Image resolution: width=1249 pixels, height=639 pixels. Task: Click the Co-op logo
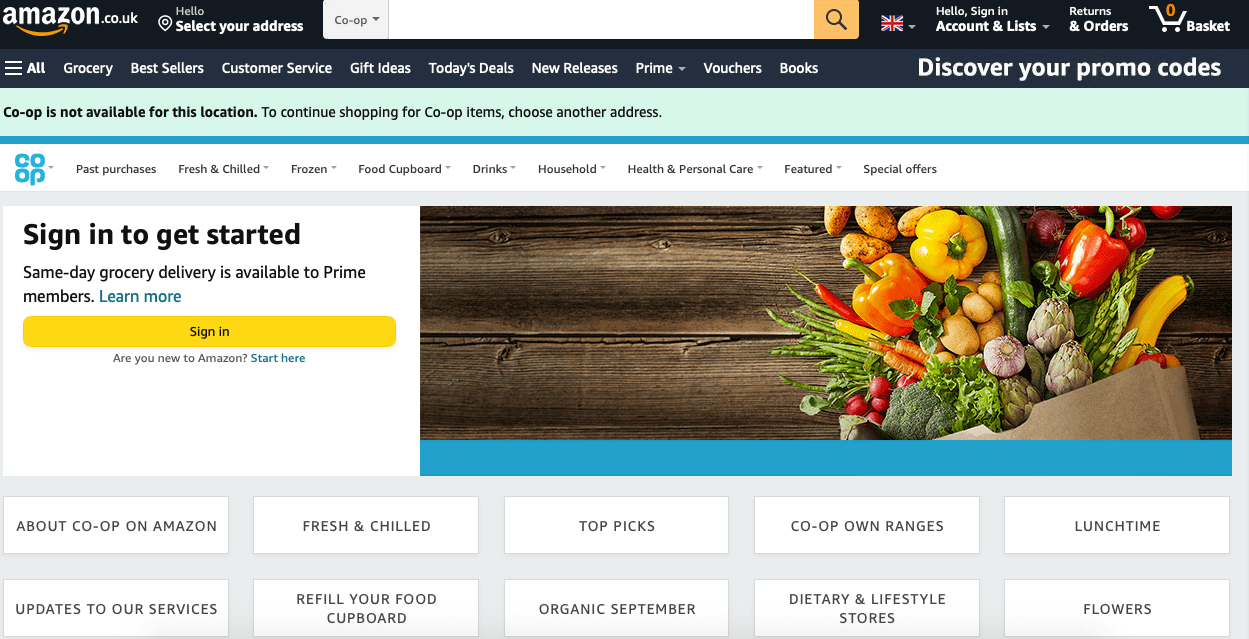pos(33,168)
